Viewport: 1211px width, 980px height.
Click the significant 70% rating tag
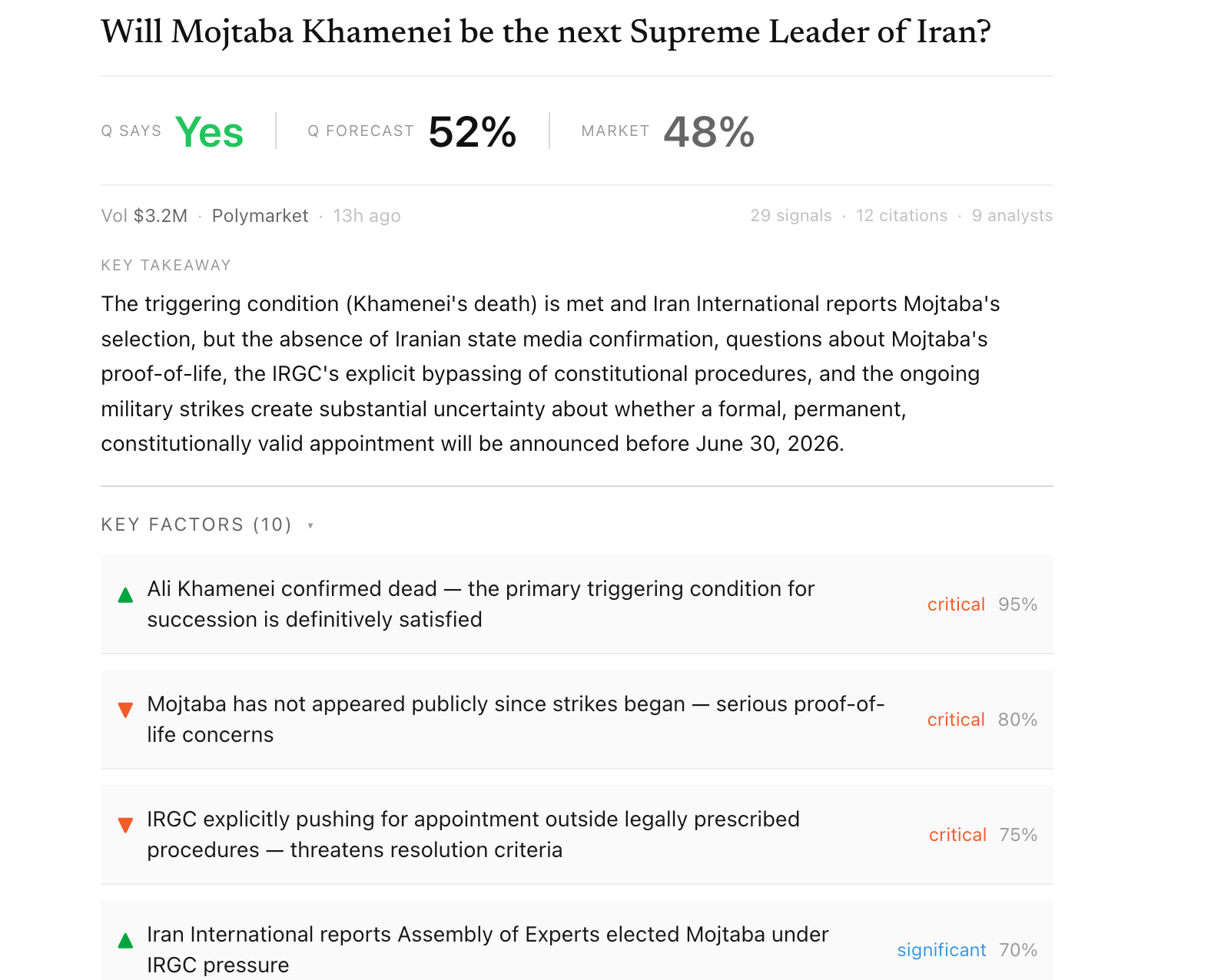(x=967, y=950)
